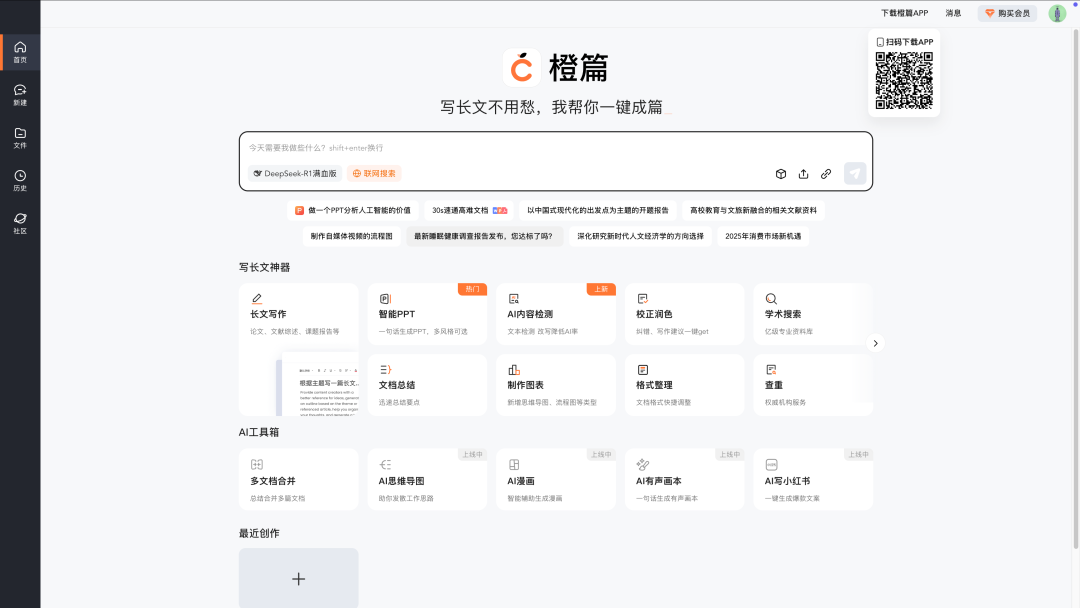The width and height of the screenshot is (1080, 608).
Task: Open the user avatar profile
Action: pyautogui.click(x=1057, y=13)
